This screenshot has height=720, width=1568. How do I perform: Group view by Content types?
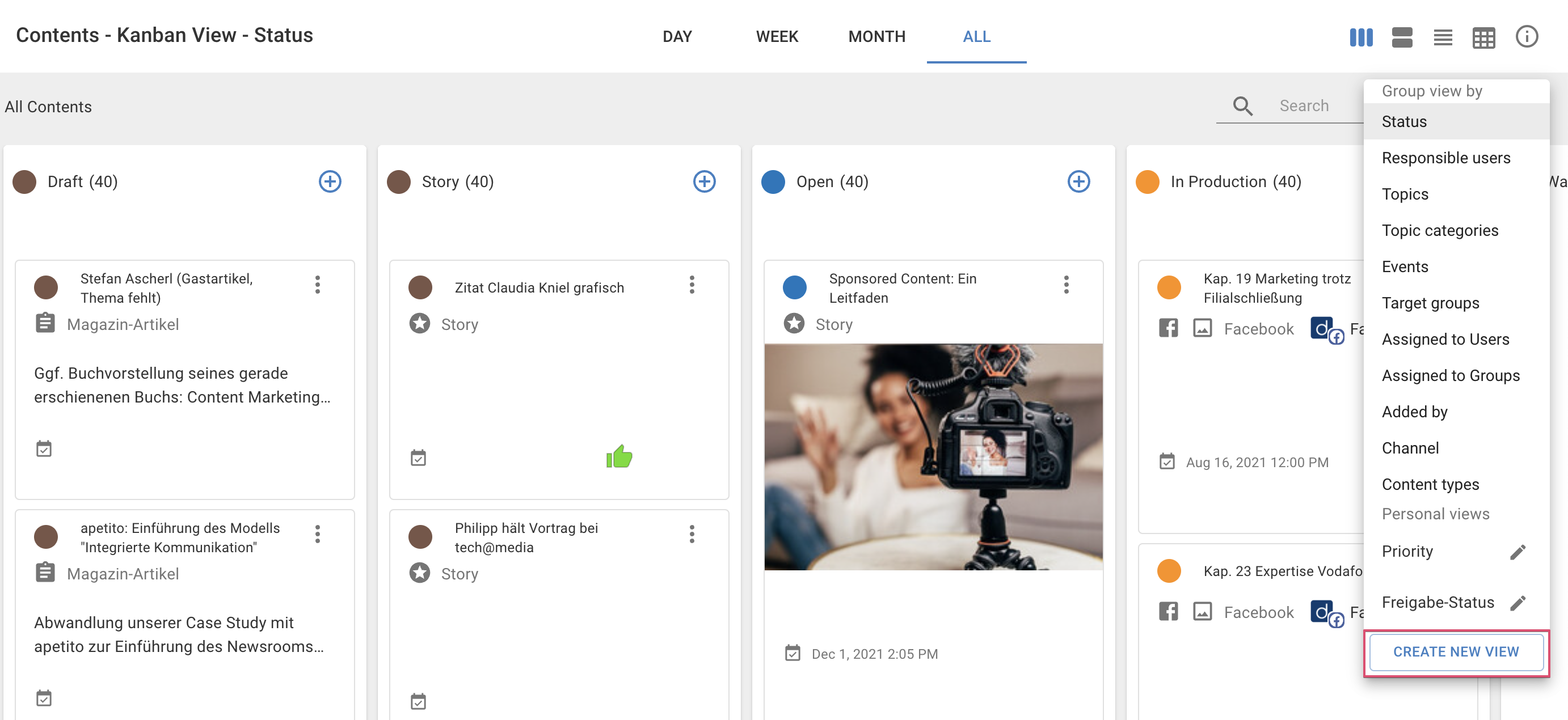tap(1456, 485)
